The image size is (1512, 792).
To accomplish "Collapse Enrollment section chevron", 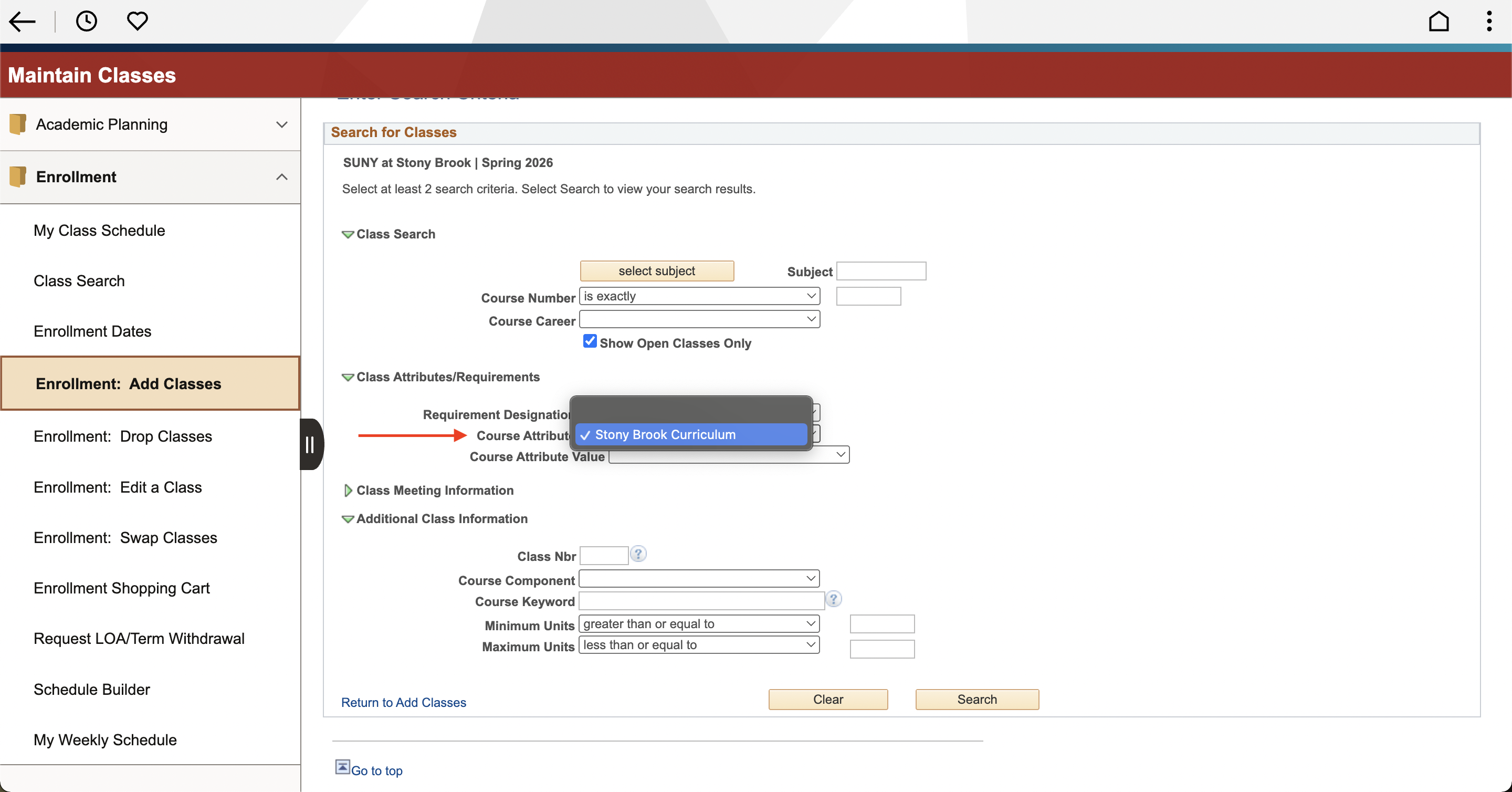I will [x=282, y=176].
